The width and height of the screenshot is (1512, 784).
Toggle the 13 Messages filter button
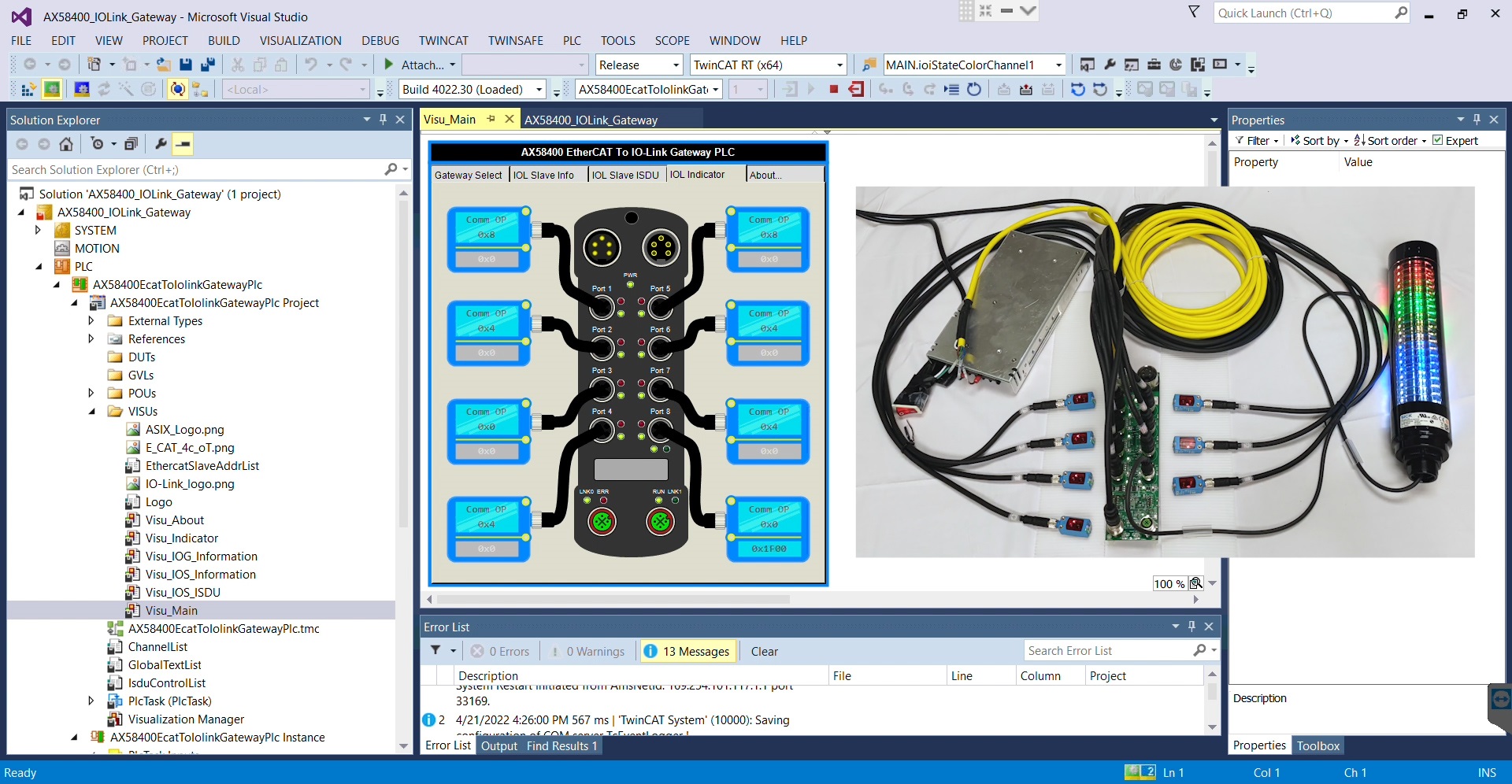[x=687, y=651]
